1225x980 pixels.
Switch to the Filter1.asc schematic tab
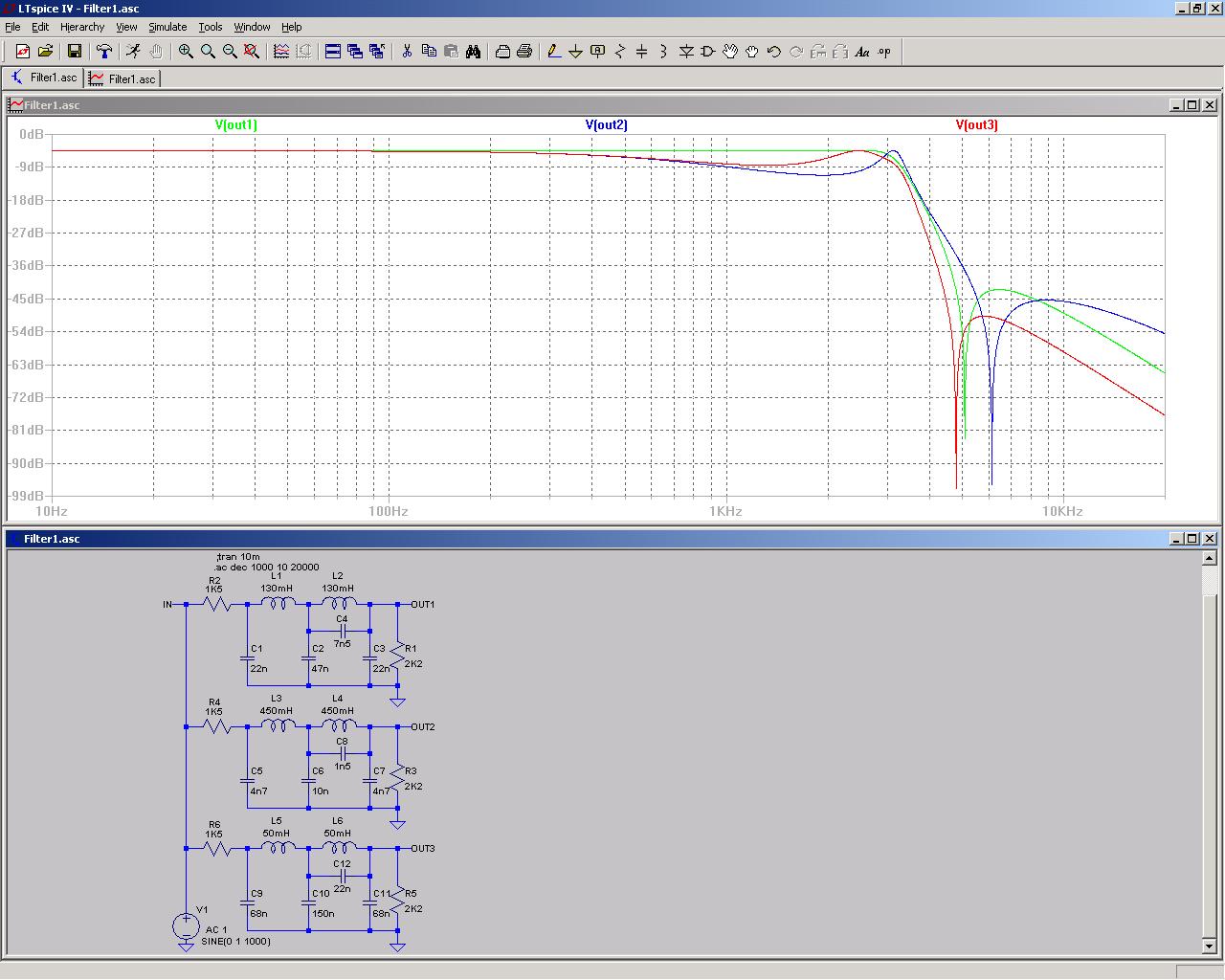point(44,78)
